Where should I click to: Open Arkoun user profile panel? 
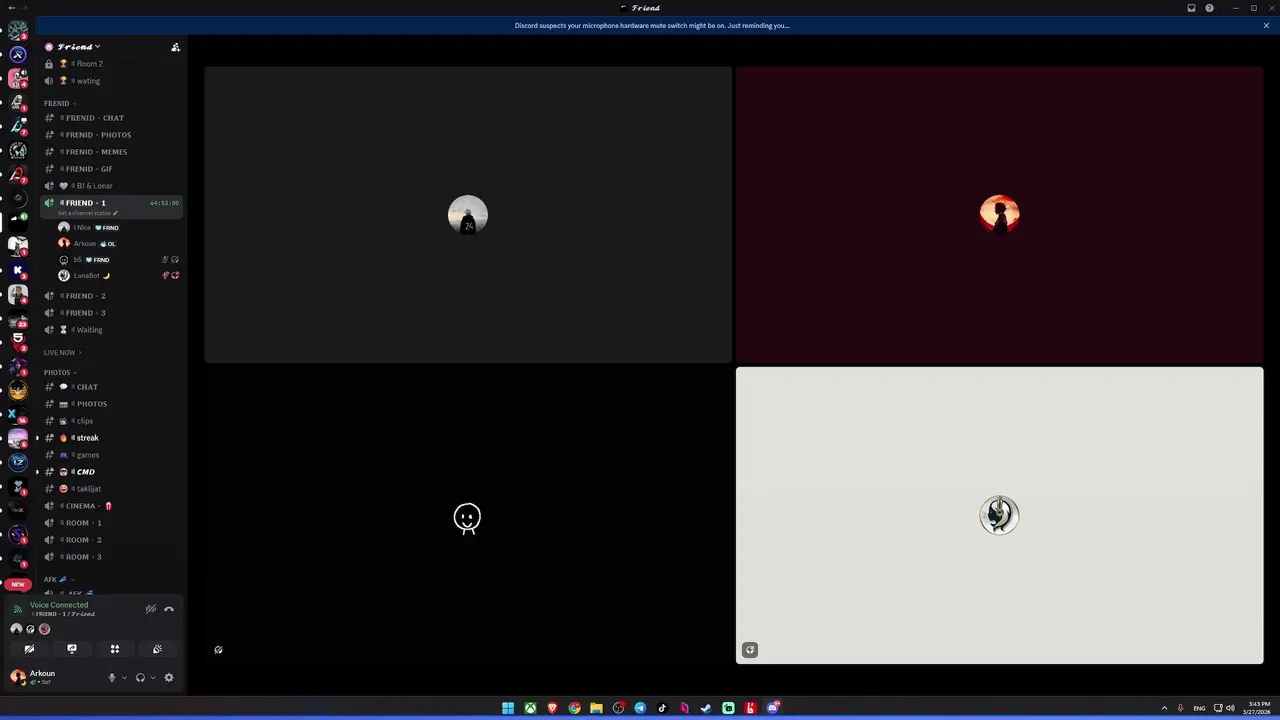(55, 677)
